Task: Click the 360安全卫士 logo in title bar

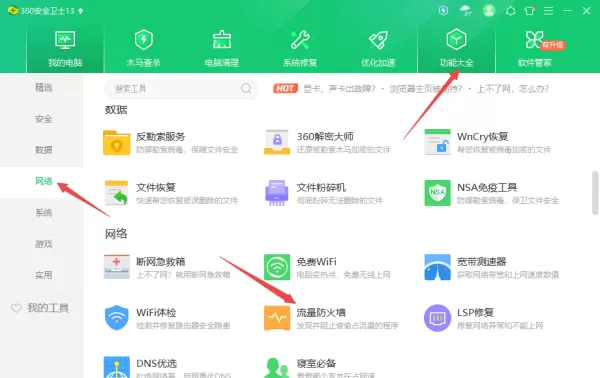Action: tap(13, 11)
